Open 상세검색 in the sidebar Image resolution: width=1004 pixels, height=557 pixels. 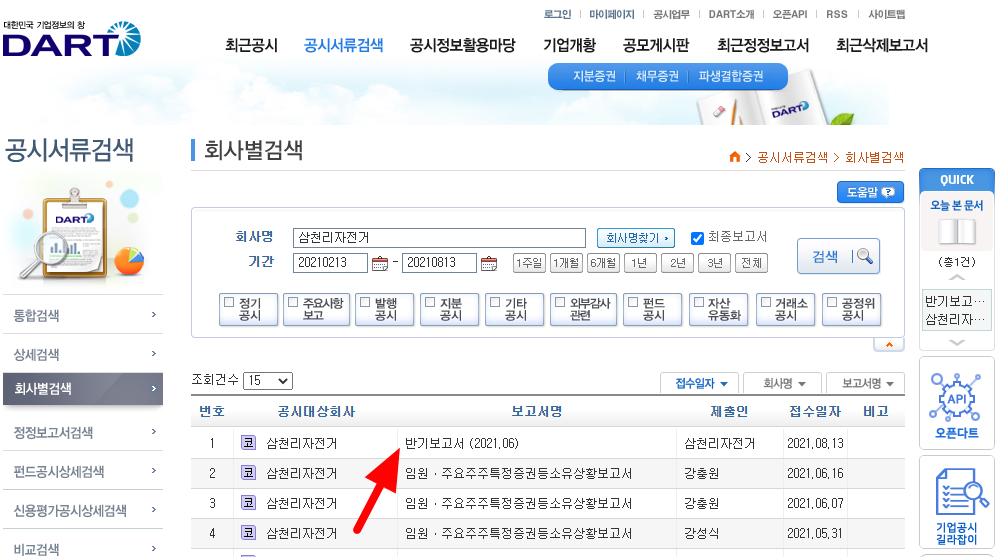point(83,354)
